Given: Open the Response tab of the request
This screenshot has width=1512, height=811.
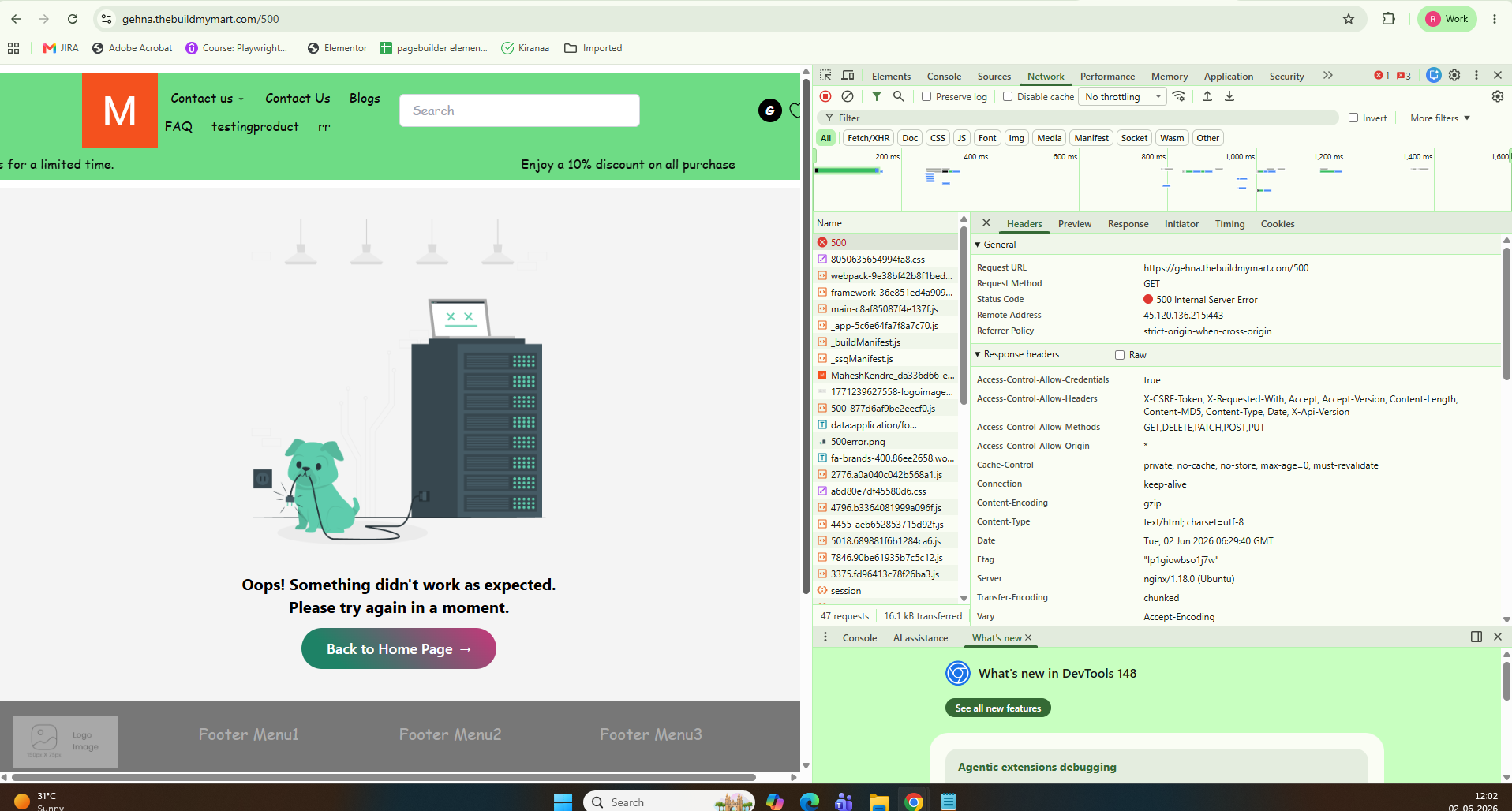Looking at the screenshot, I should pos(1128,224).
